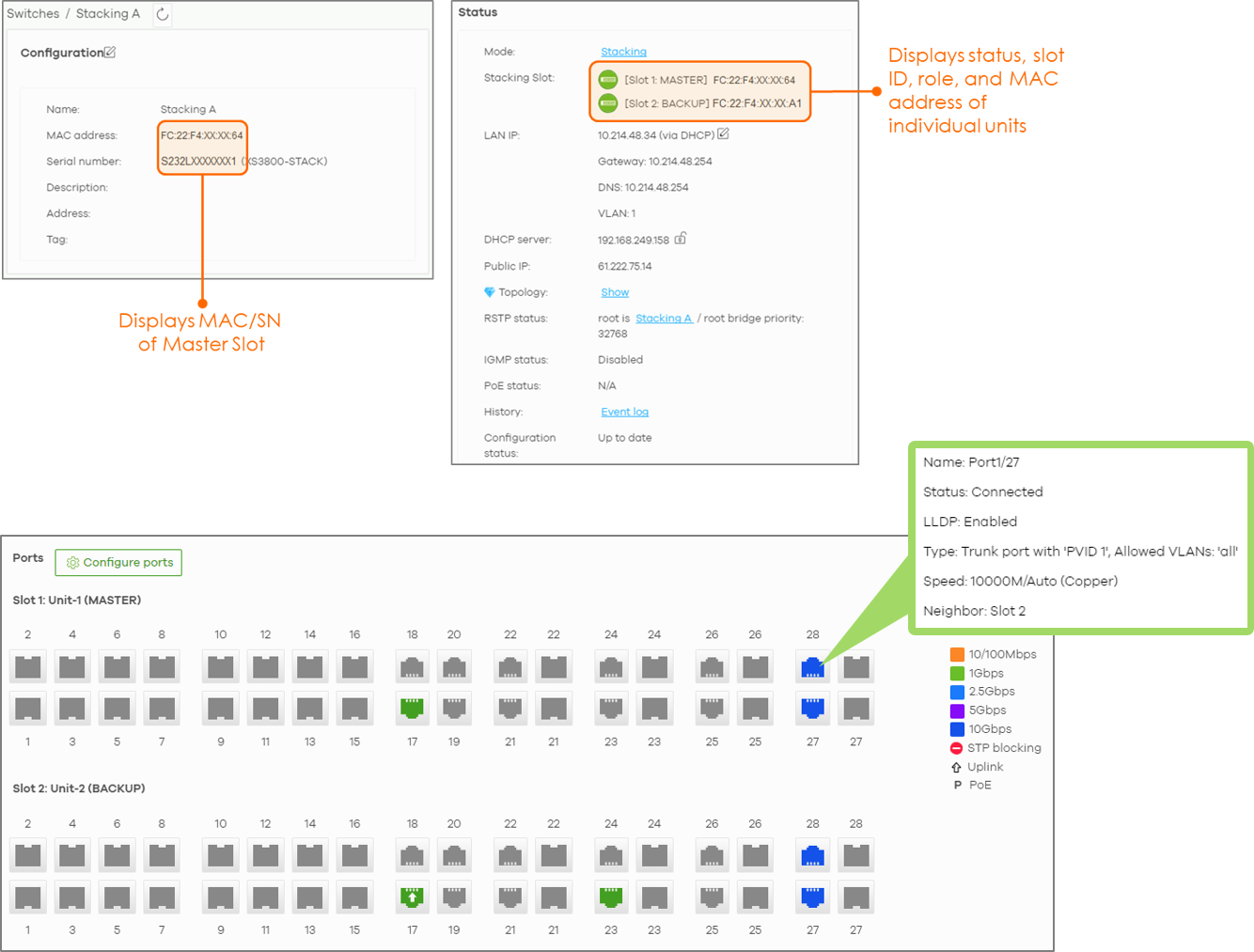Edit LAN IP using the pencil icon
The height and width of the screenshot is (952, 1254).
723,134
